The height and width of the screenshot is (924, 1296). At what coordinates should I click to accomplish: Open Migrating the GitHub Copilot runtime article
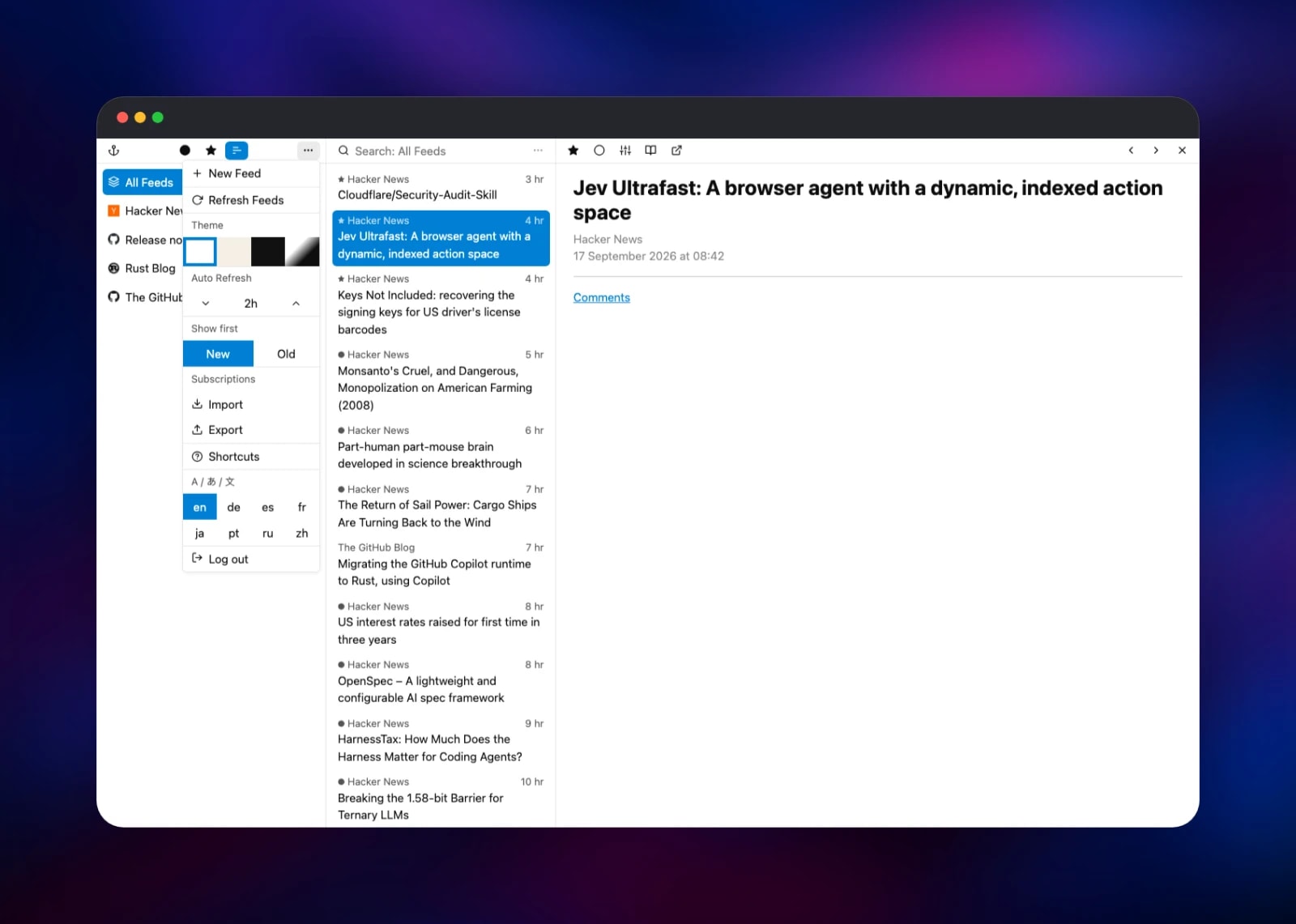click(441, 564)
